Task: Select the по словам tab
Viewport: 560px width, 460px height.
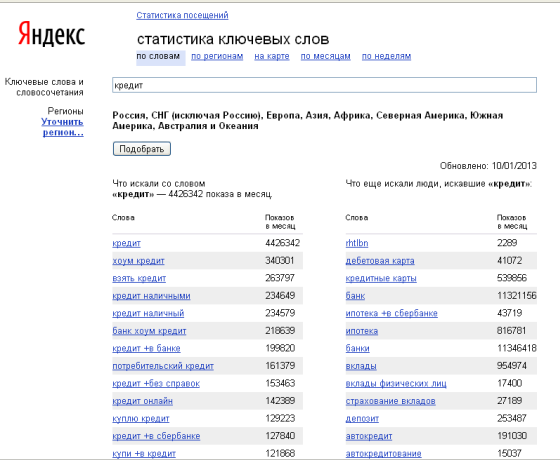Action: click(160, 58)
